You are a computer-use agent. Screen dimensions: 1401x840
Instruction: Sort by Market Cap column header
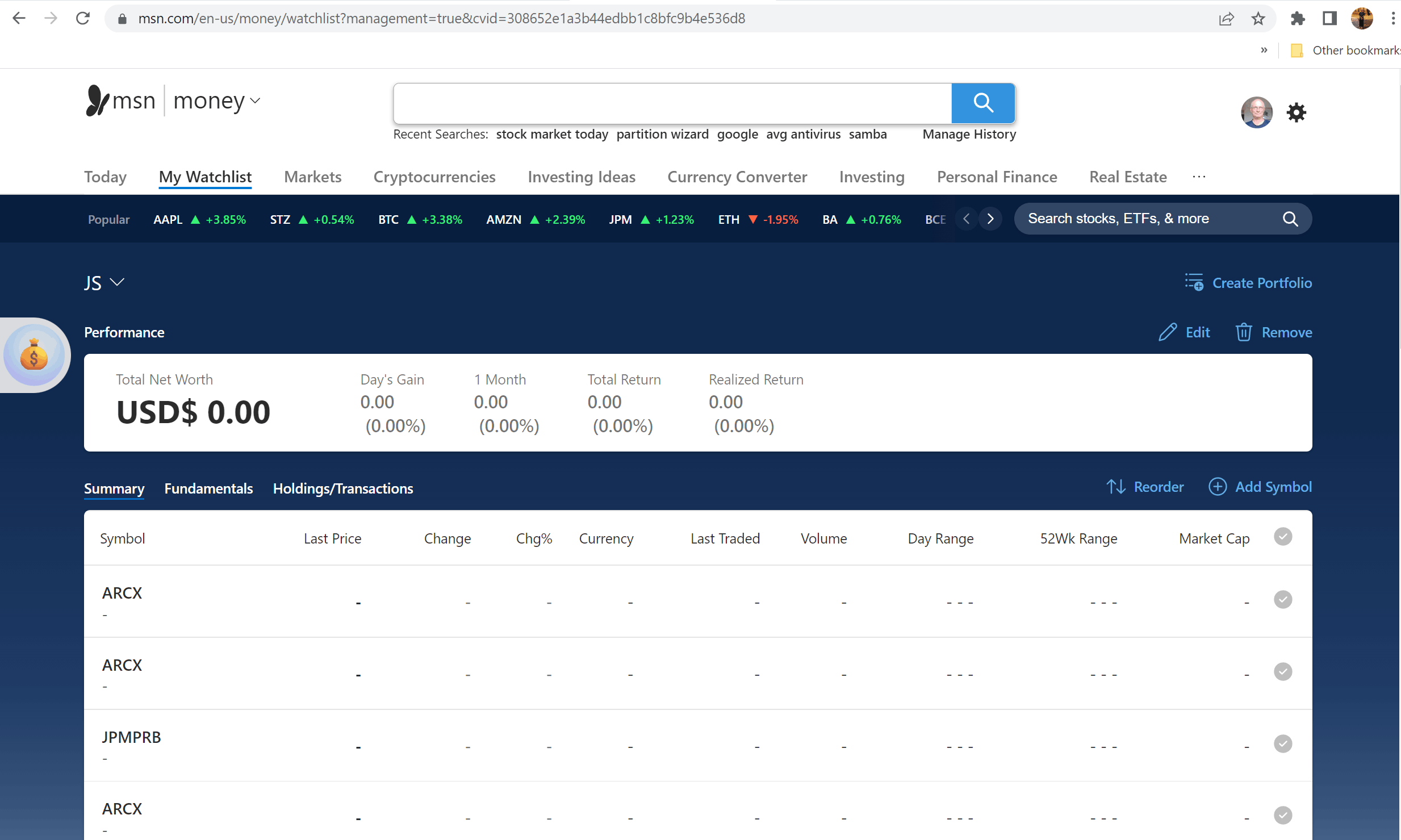tap(1214, 538)
